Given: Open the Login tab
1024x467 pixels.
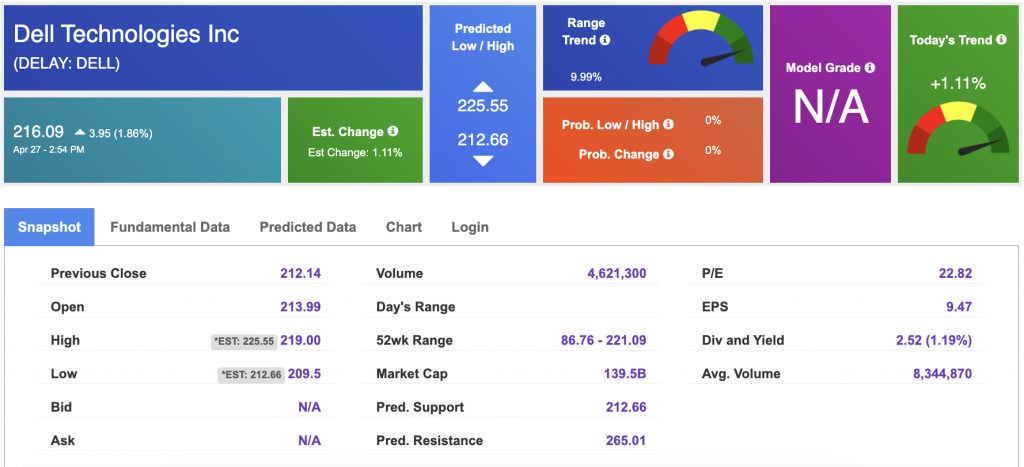Looking at the screenshot, I should [470, 227].
